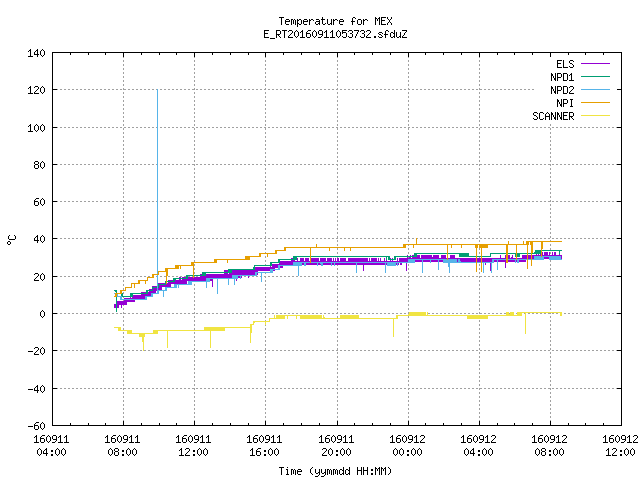640x480 pixels.
Task: Click the top of the NPD2 blue spike
Action: coord(157,90)
